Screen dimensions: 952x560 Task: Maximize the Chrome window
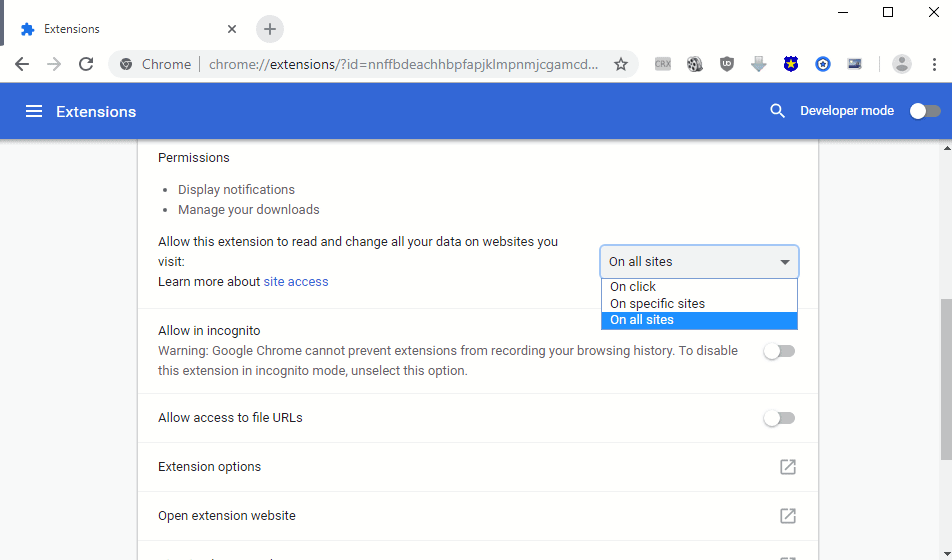(888, 12)
